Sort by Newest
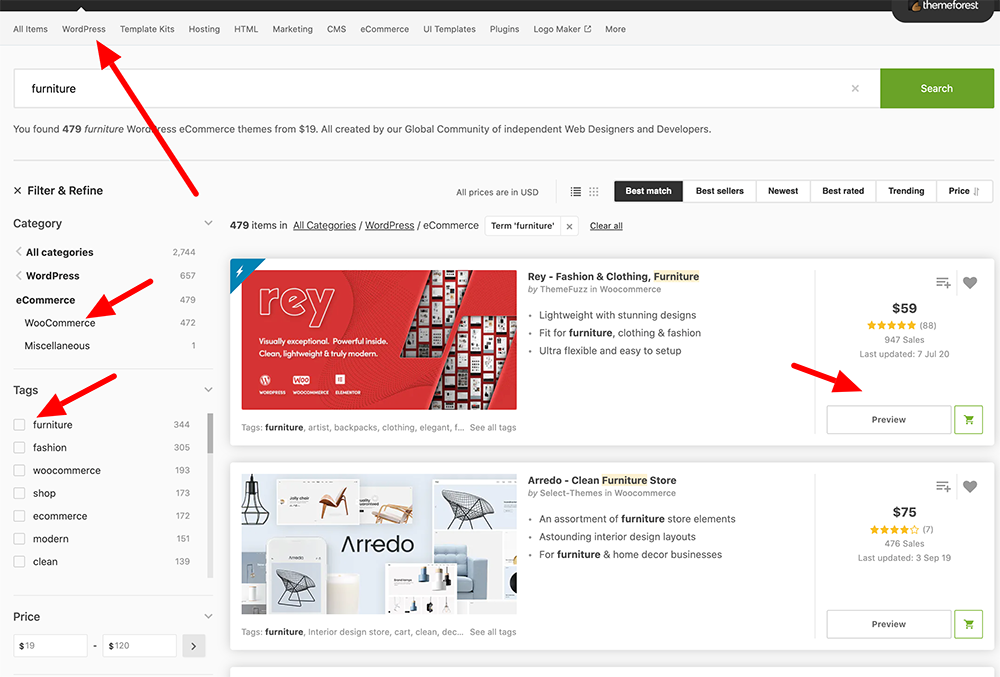Viewport: 1000px width, 677px height. [783, 191]
